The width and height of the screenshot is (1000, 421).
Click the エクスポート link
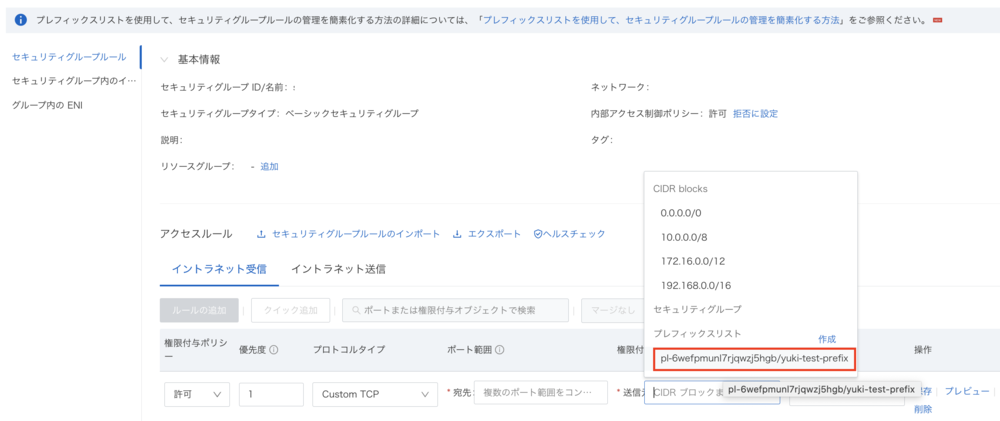494,234
